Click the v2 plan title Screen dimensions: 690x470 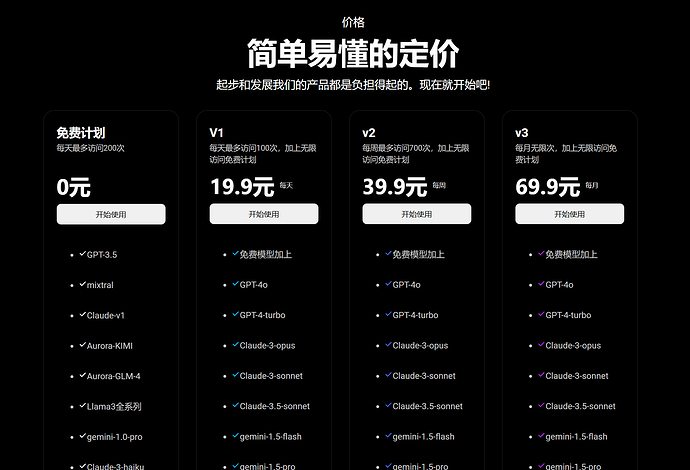pos(369,132)
